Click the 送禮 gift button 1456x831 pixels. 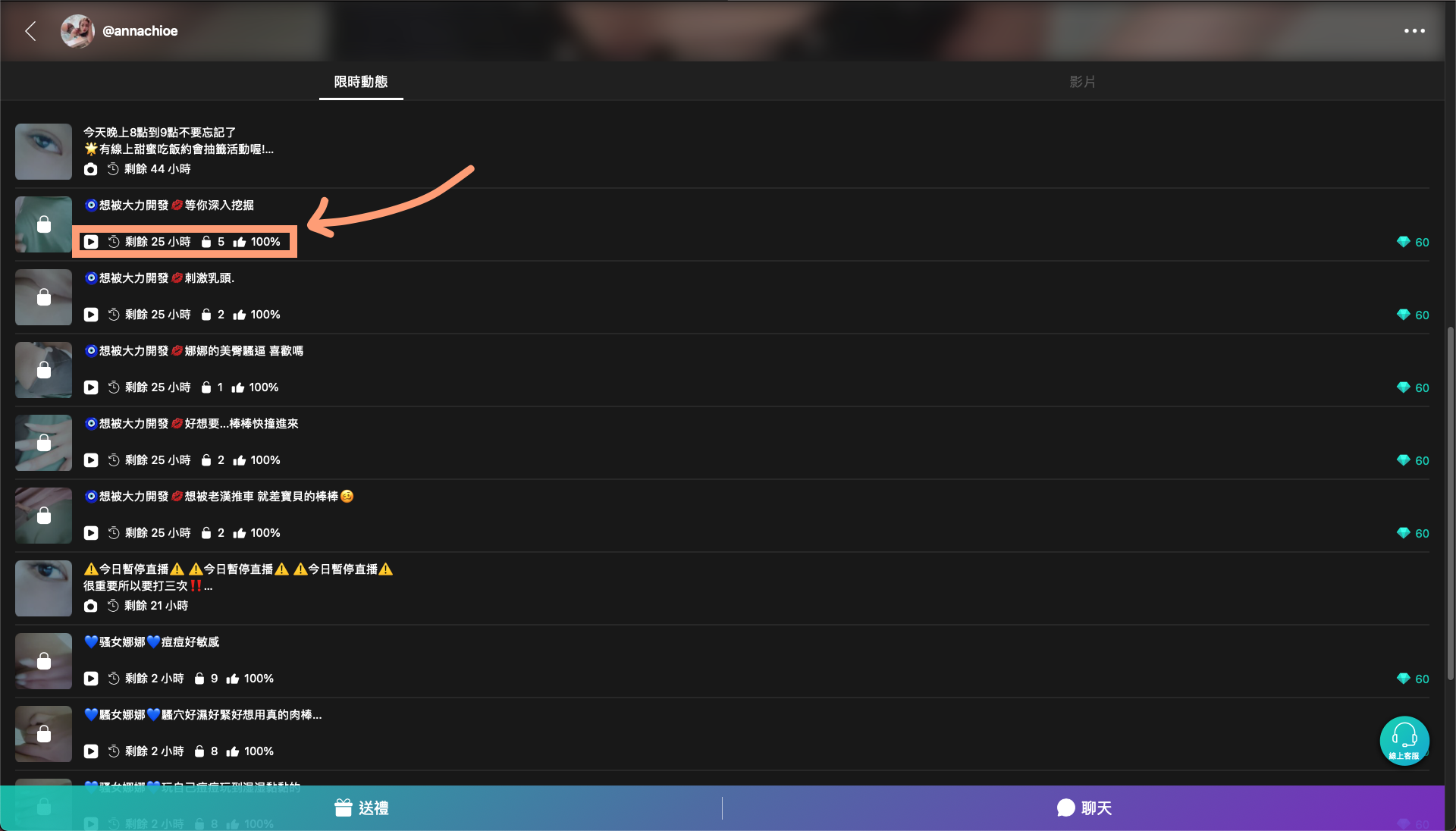tap(362, 808)
